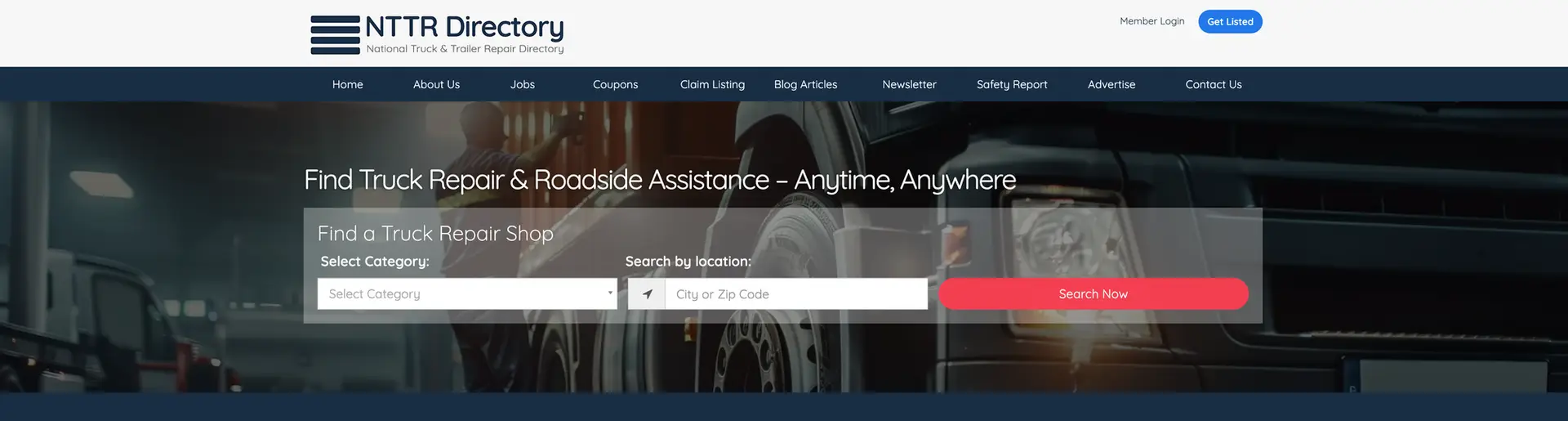Click the NTTR Directory stacked-bars logo icon
Viewport: 1568px width, 421px height.
pyautogui.click(x=335, y=35)
